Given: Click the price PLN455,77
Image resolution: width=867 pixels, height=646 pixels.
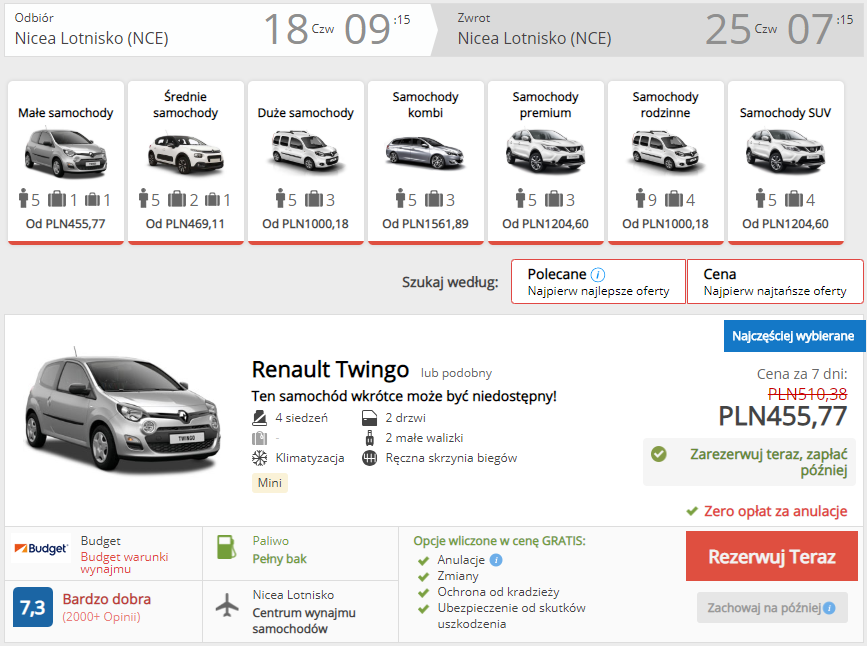Looking at the screenshot, I should click(782, 416).
